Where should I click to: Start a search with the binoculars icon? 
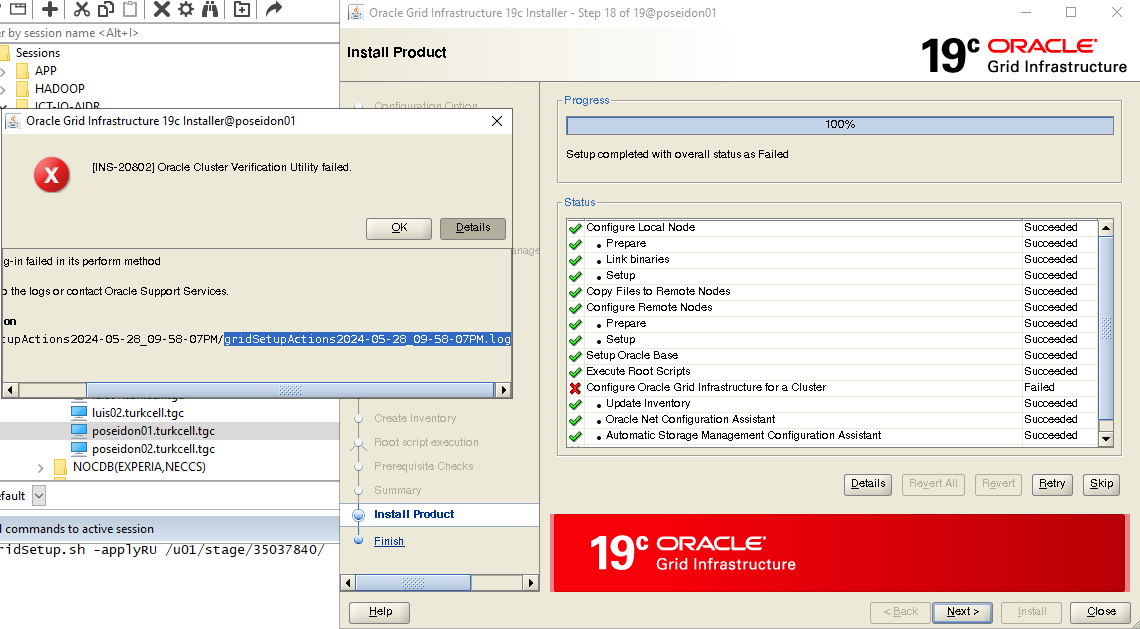point(209,11)
